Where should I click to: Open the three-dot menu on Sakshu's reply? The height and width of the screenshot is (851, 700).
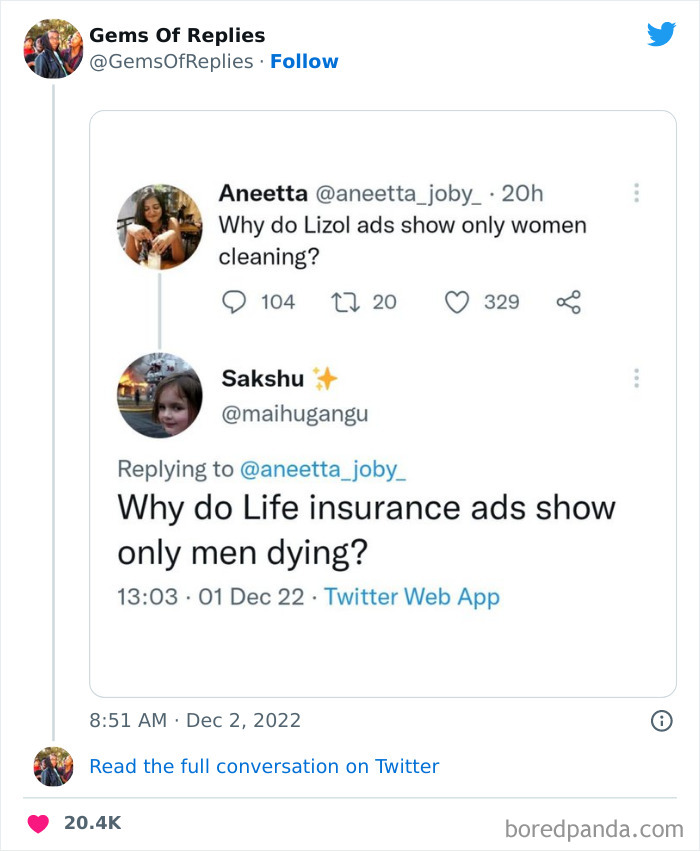click(x=636, y=378)
